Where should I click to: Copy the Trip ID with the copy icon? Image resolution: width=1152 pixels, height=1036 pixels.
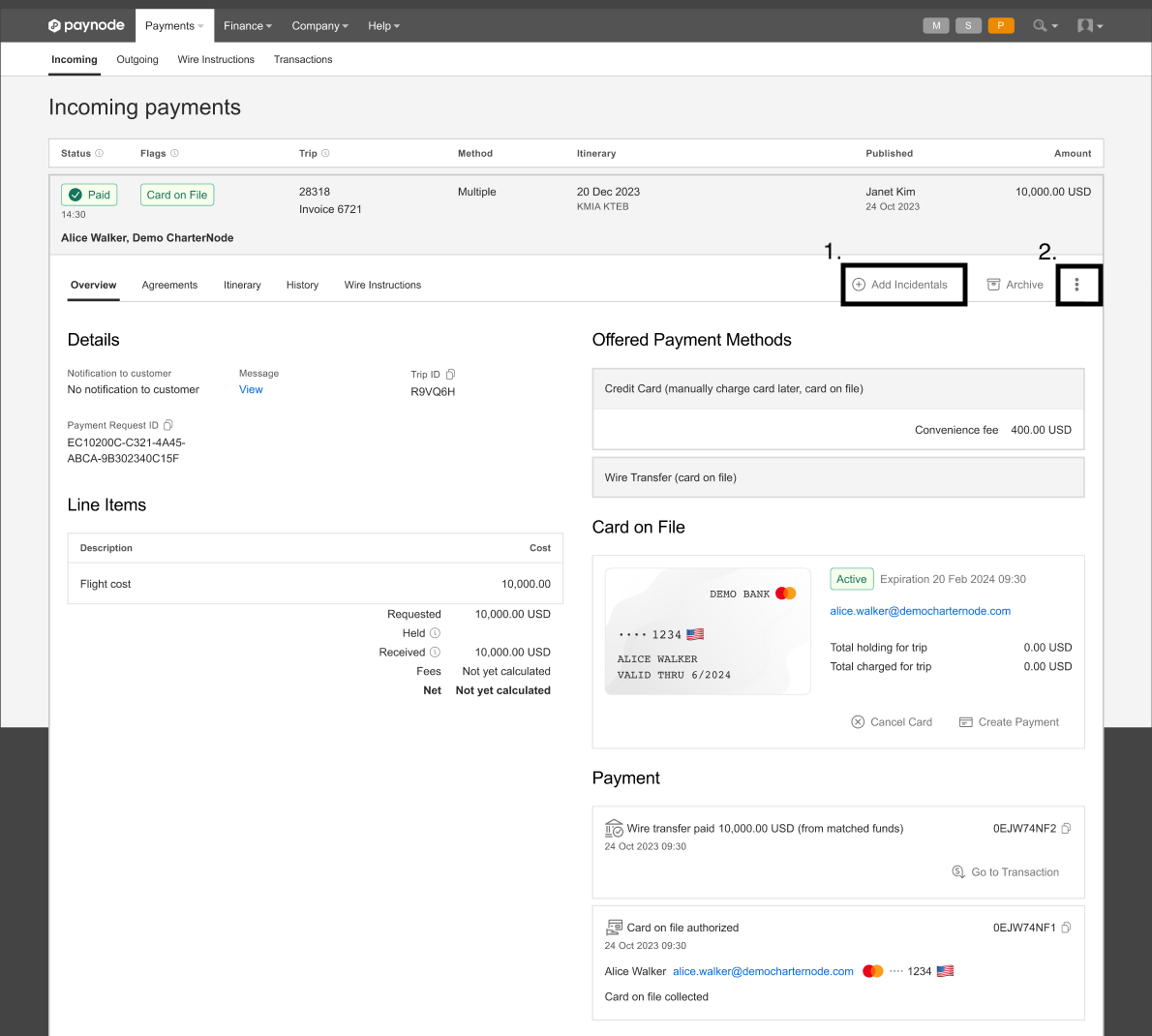point(451,374)
